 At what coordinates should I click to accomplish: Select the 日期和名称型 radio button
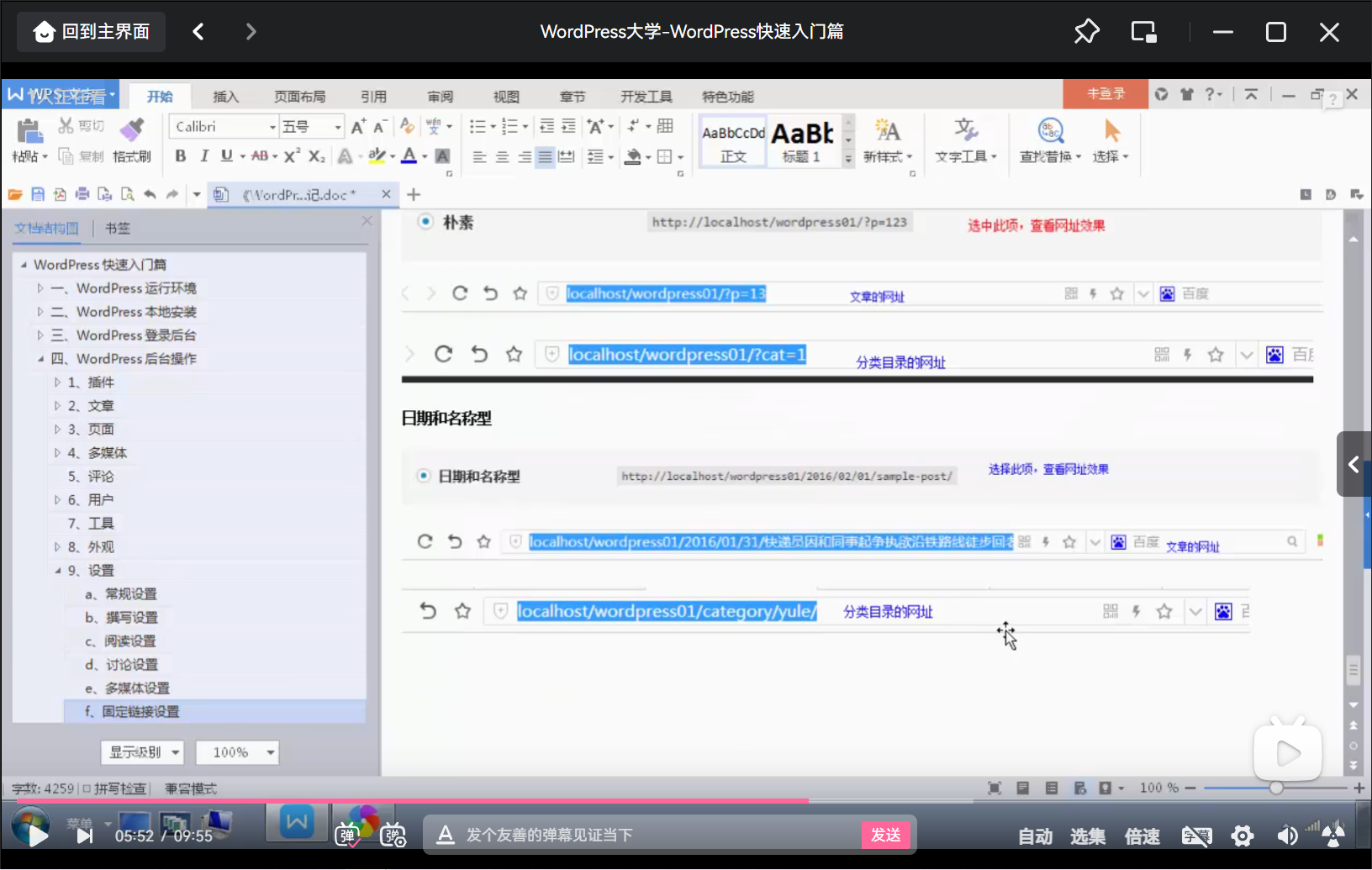point(424,476)
